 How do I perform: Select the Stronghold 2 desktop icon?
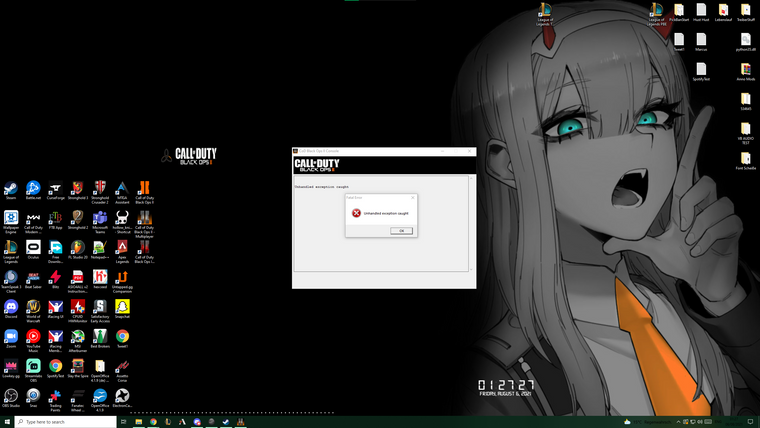pyautogui.click(x=78, y=220)
